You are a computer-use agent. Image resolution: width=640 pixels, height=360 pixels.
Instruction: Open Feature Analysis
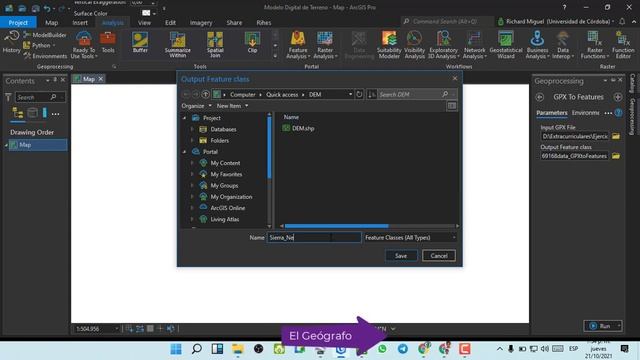298,45
